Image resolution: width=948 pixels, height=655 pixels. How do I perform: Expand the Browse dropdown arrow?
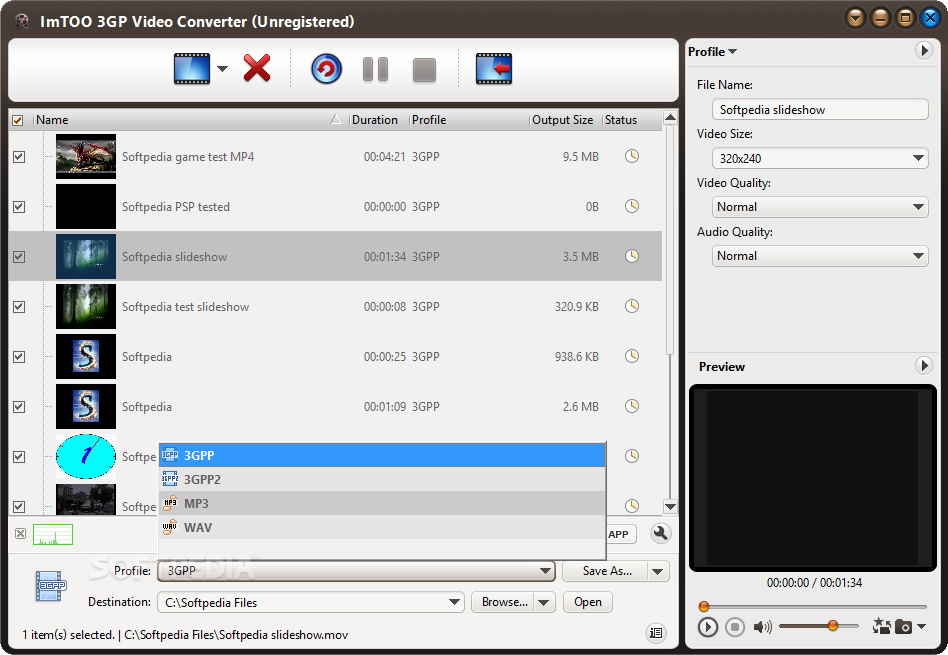click(544, 602)
